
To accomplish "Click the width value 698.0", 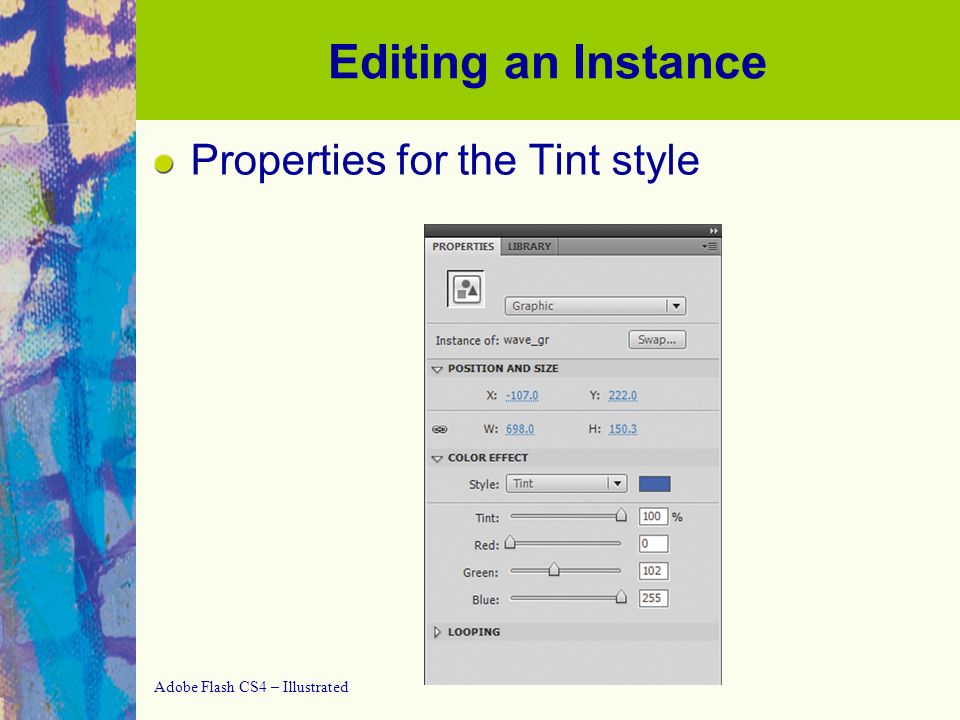I will pyautogui.click(x=520, y=429).
